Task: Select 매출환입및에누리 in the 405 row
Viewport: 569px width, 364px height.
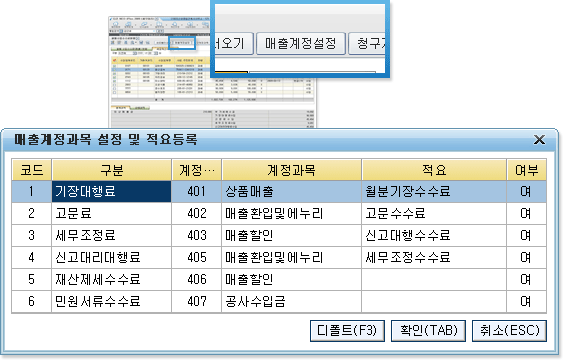Action: click(291, 258)
